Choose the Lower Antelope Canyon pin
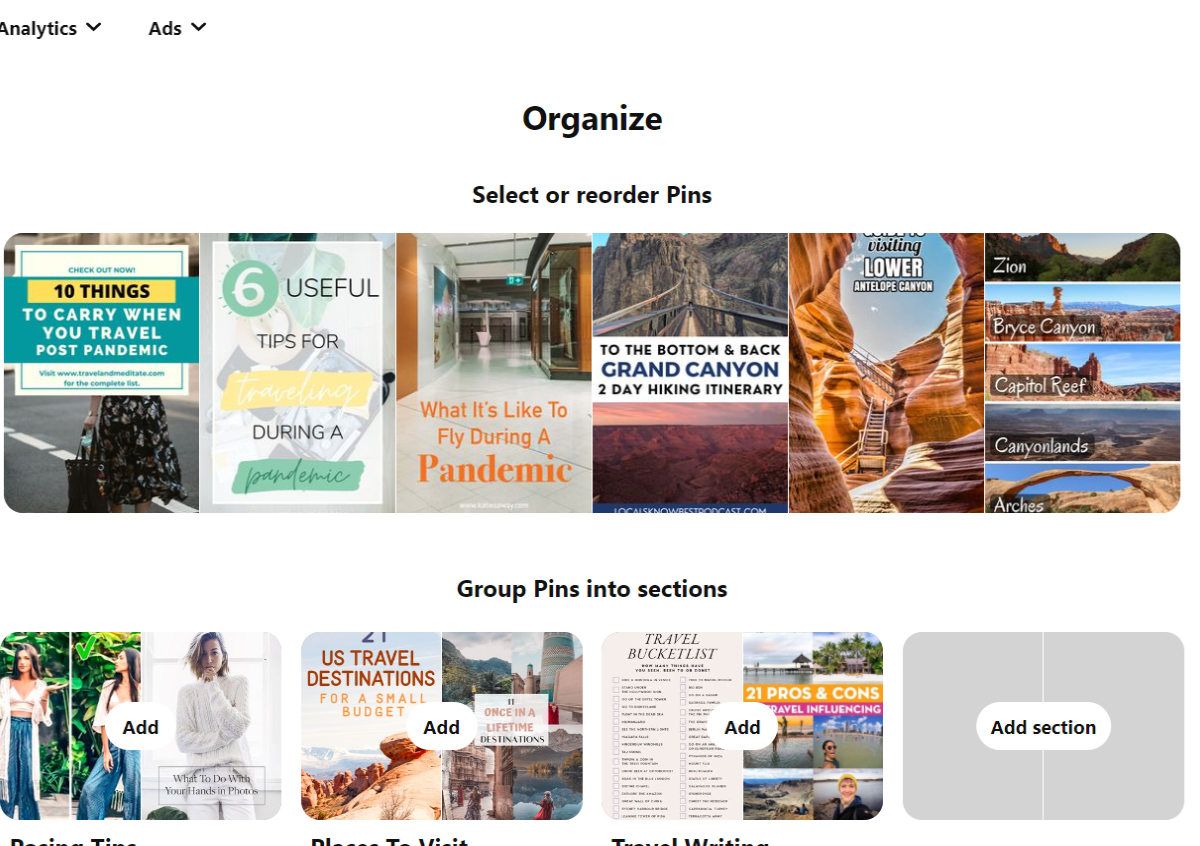 coord(886,373)
